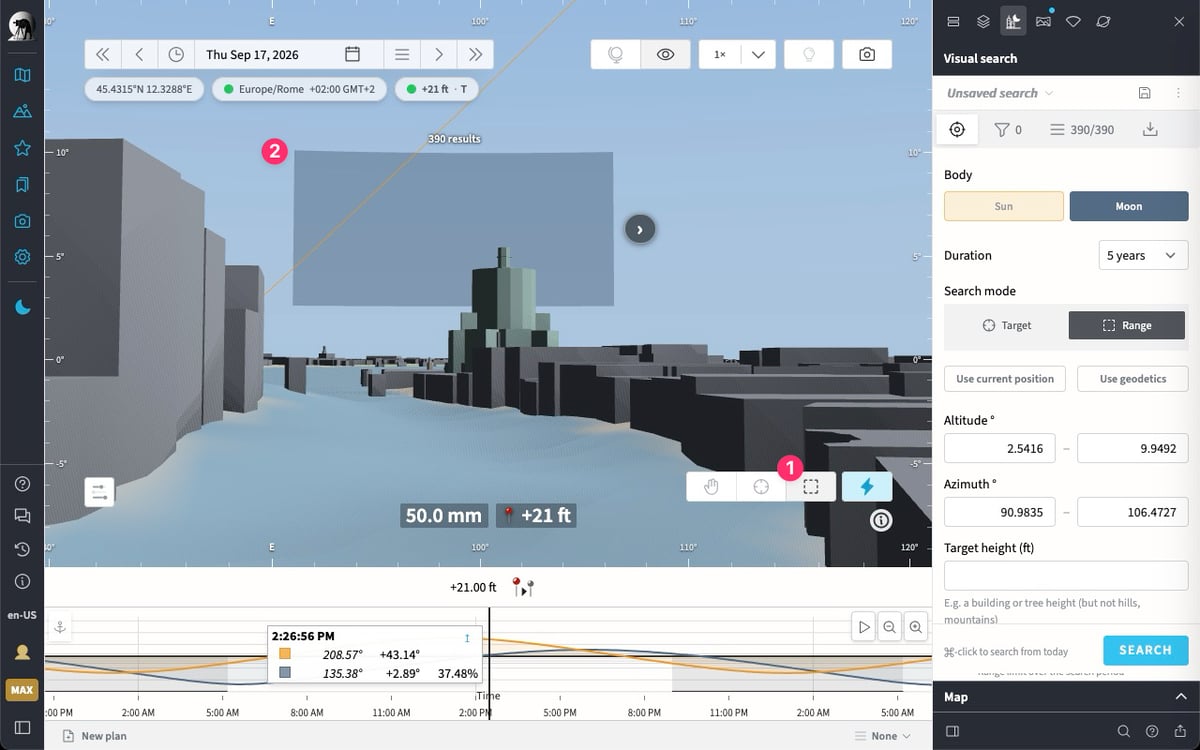Viewport: 1200px width, 750px height.
Task: Open the search more options menu
Action: [1178, 93]
